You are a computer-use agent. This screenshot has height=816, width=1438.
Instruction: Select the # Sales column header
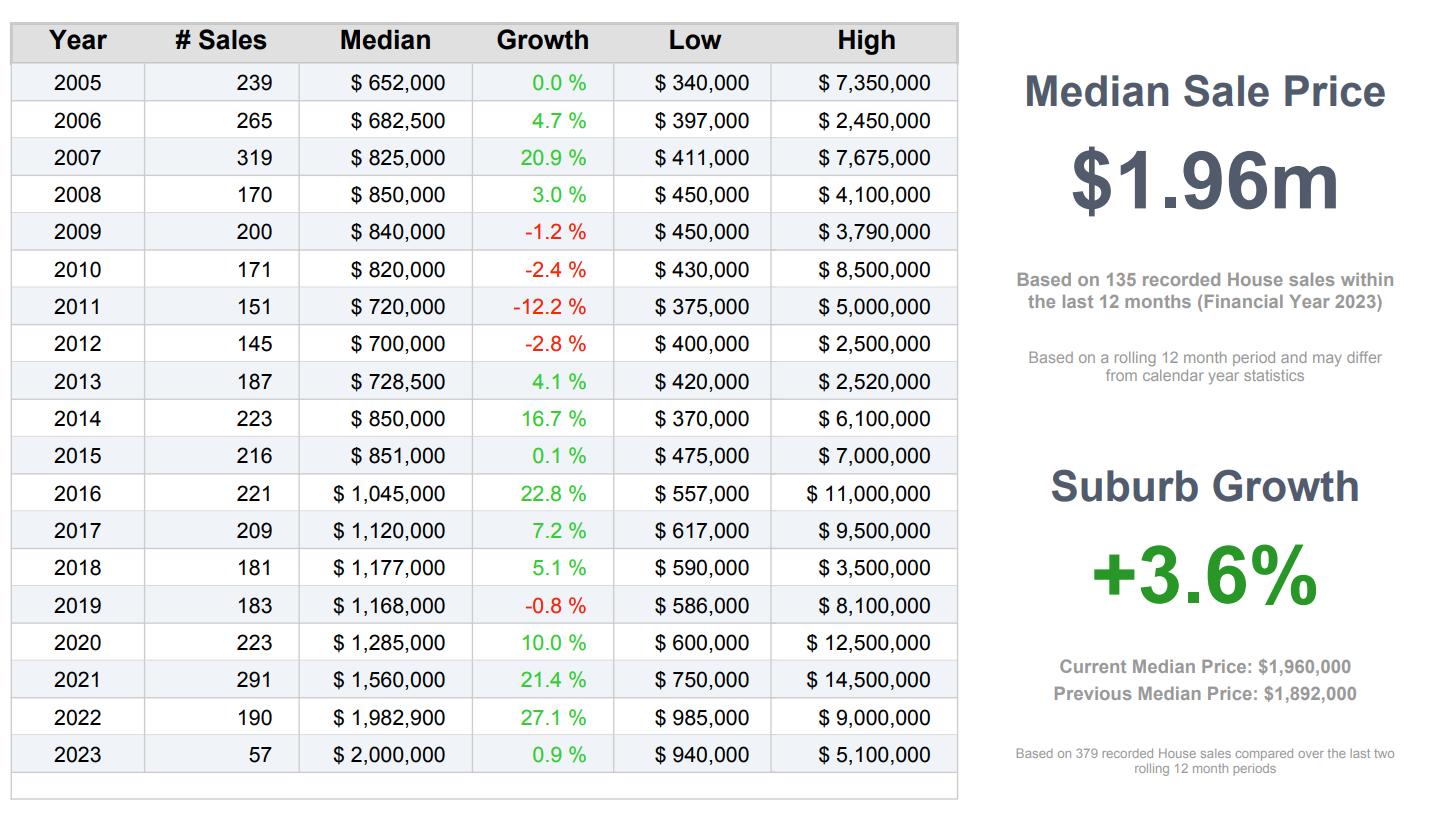(220, 41)
